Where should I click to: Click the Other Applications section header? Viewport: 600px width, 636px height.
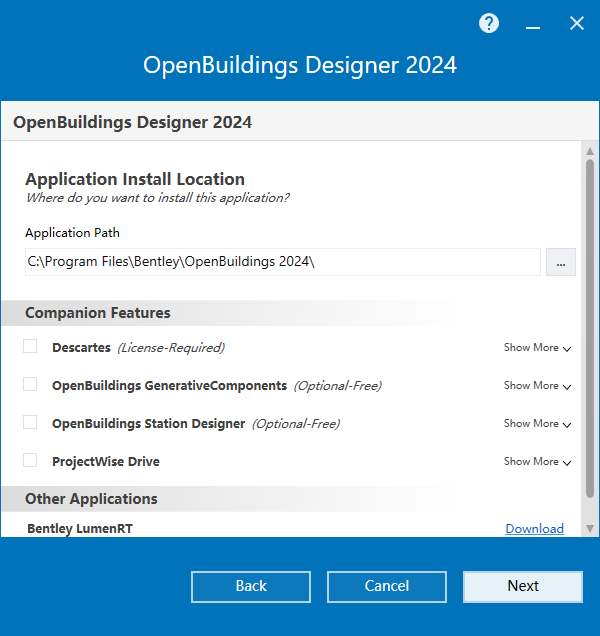point(91,499)
